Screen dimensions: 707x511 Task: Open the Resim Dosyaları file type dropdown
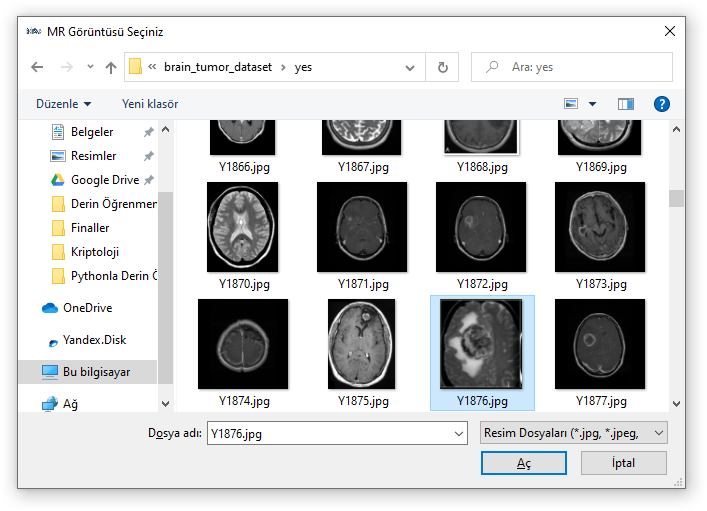click(574, 433)
